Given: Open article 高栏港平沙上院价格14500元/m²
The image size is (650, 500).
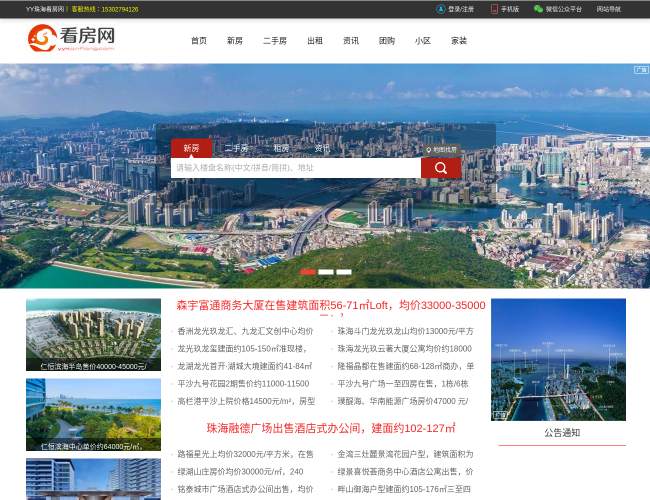Looking at the screenshot, I should [x=246, y=401].
